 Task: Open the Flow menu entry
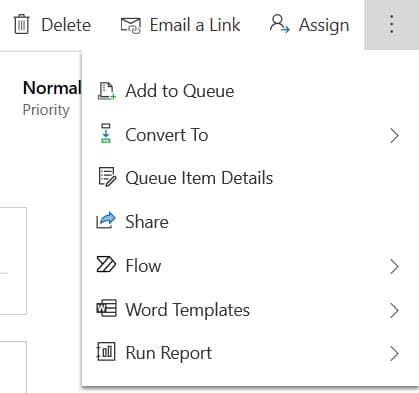[x=143, y=266]
